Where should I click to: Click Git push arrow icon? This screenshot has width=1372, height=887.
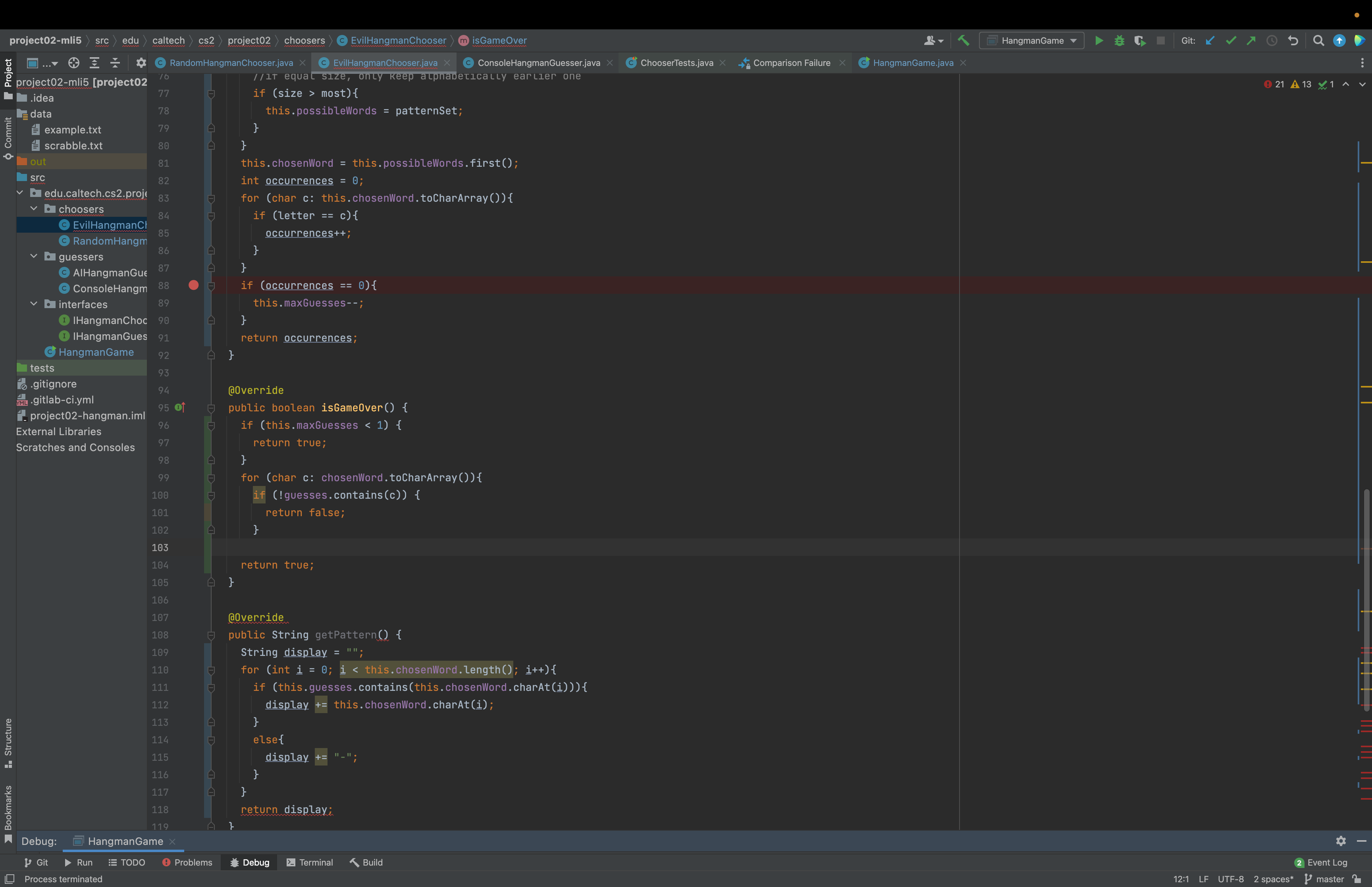pos(1251,40)
